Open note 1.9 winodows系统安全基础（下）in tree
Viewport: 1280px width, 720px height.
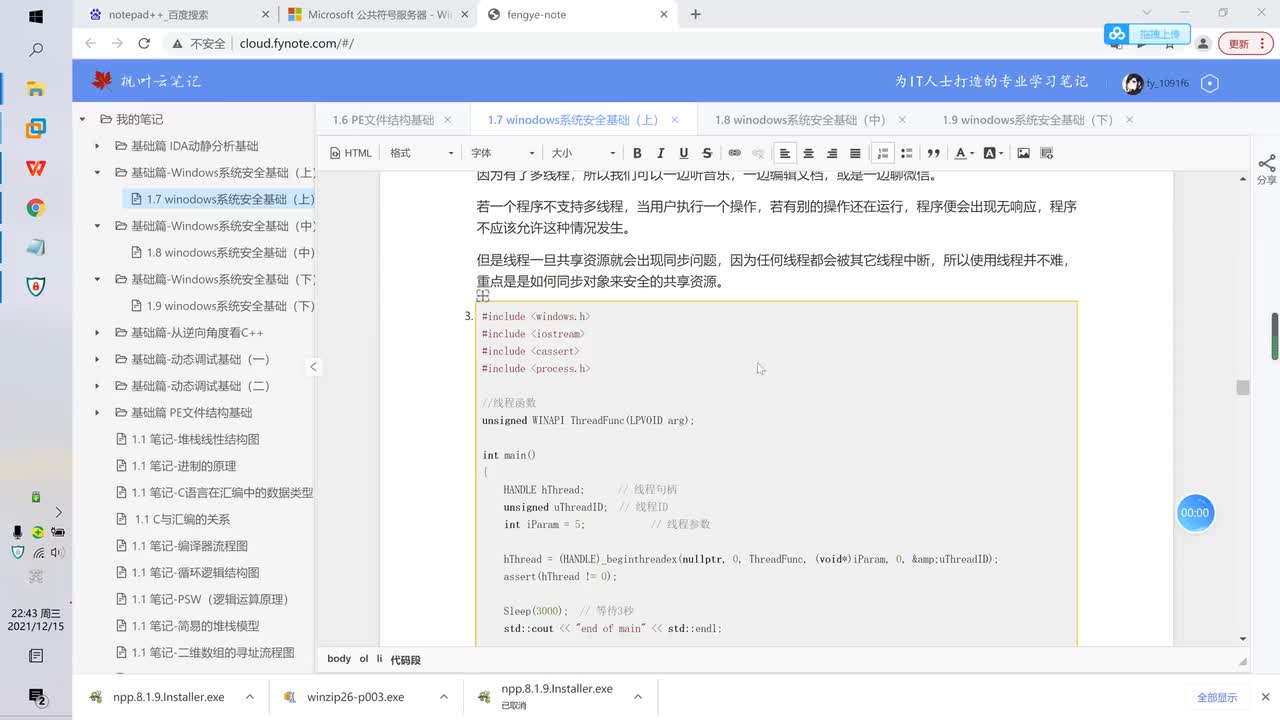(x=223, y=306)
